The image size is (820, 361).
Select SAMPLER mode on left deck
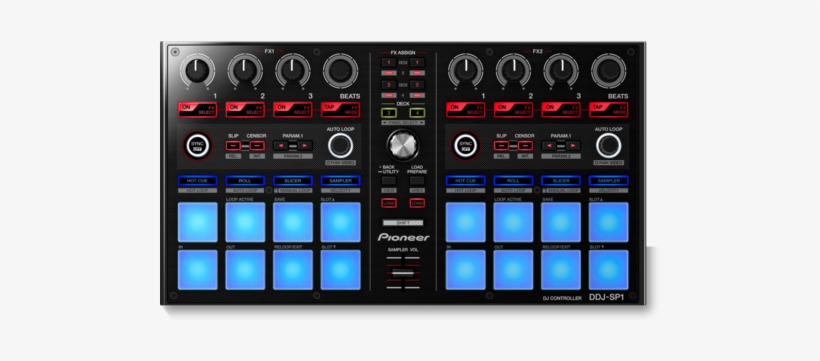(340, 180)
